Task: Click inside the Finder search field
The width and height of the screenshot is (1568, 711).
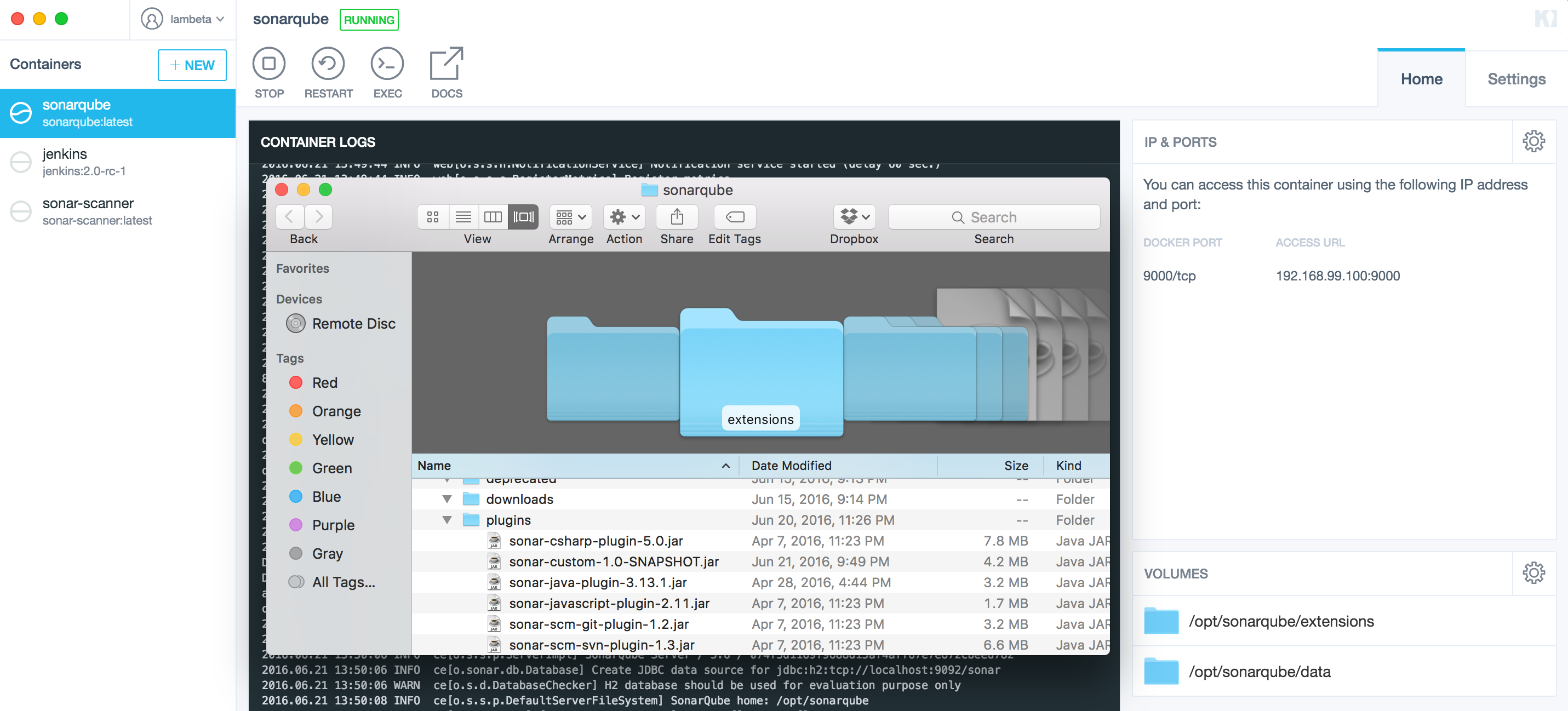Action: click(x=993, y=217)
